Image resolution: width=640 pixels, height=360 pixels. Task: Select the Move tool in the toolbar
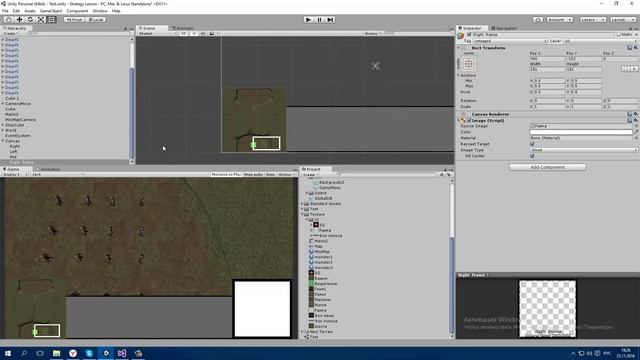click(x=19, y=20)
